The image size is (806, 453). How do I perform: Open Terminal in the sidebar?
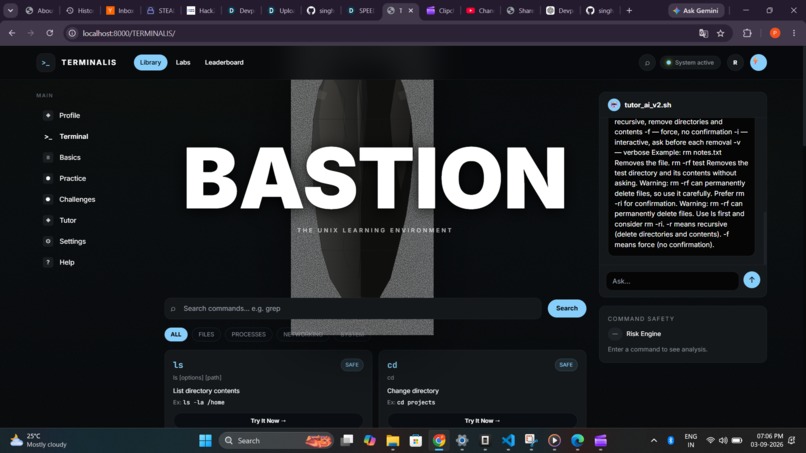74,136
